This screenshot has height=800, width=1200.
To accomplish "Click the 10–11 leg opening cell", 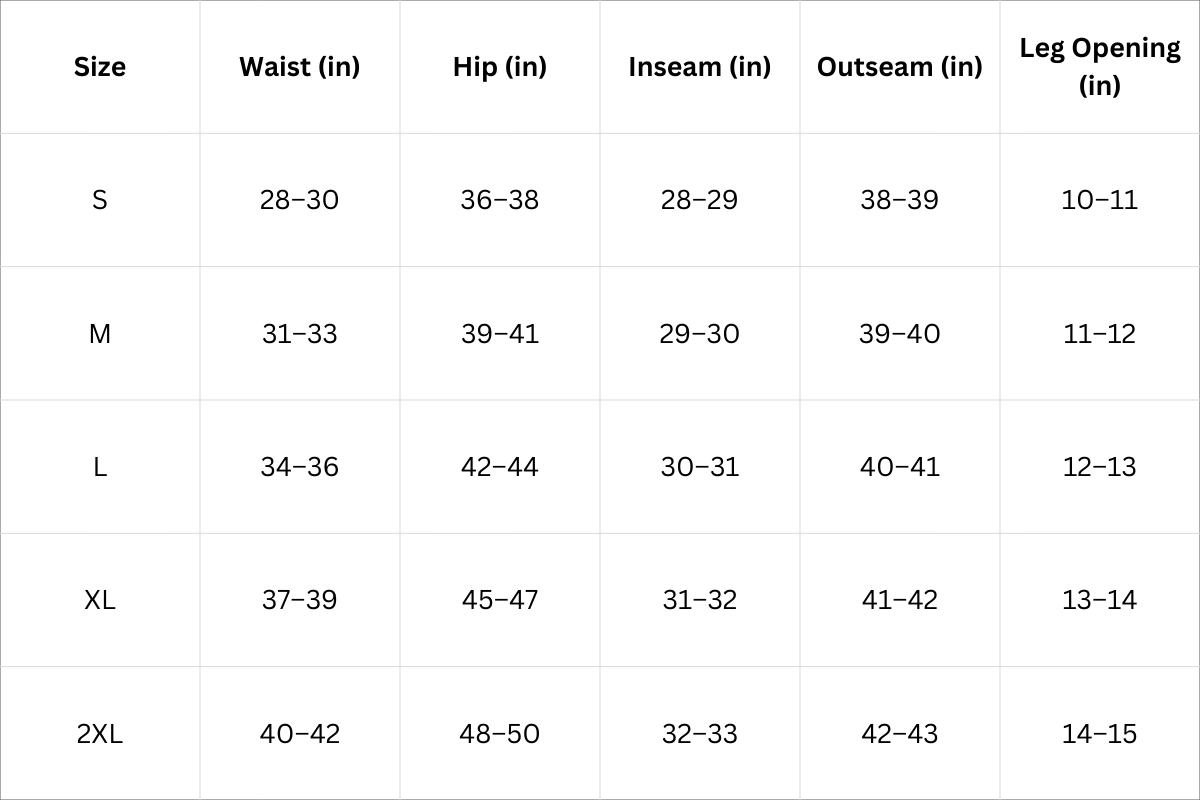I will (1099, 200).
